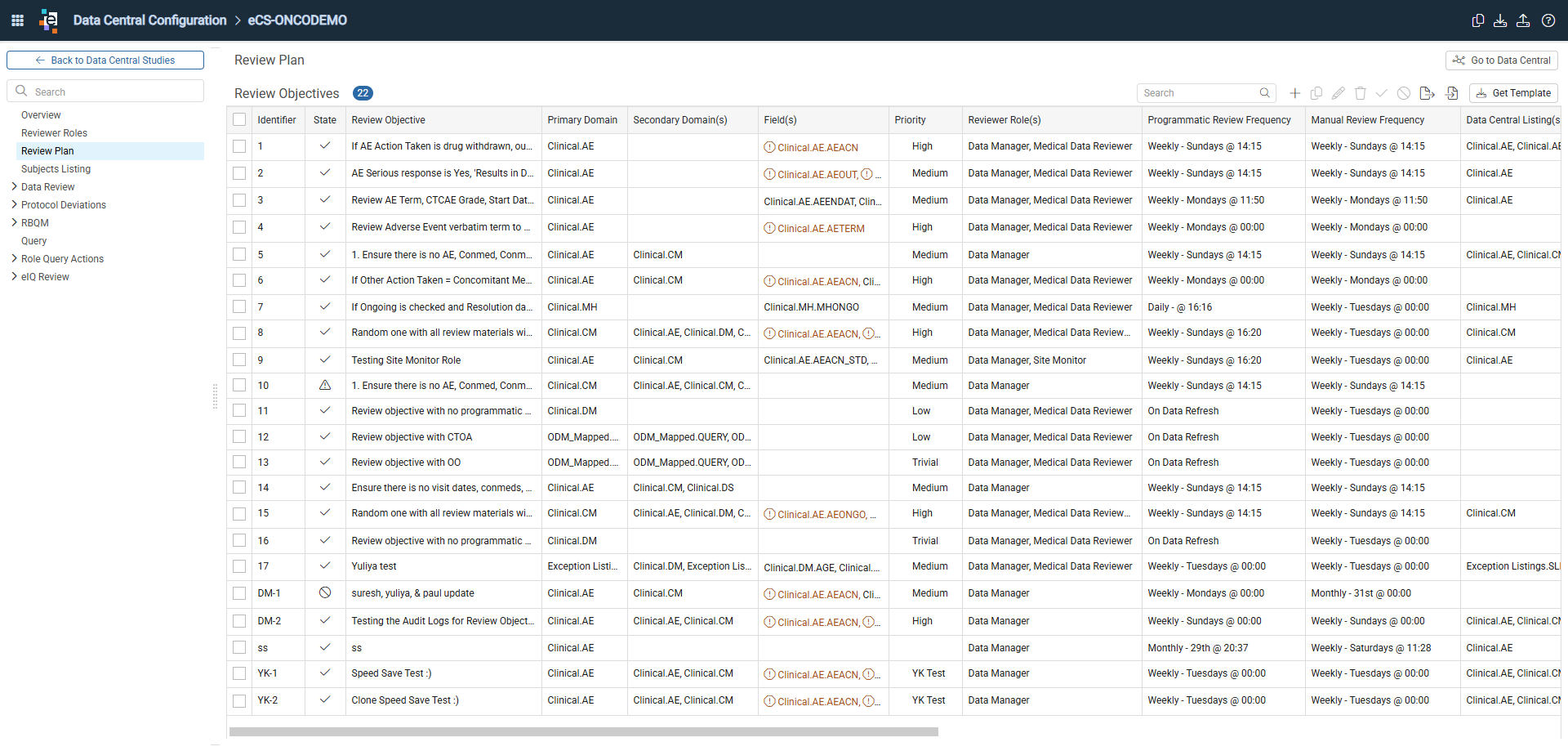Click the field warning icon in row 1
Screen dimensions: 1568x751
click(x=769, y=147)
